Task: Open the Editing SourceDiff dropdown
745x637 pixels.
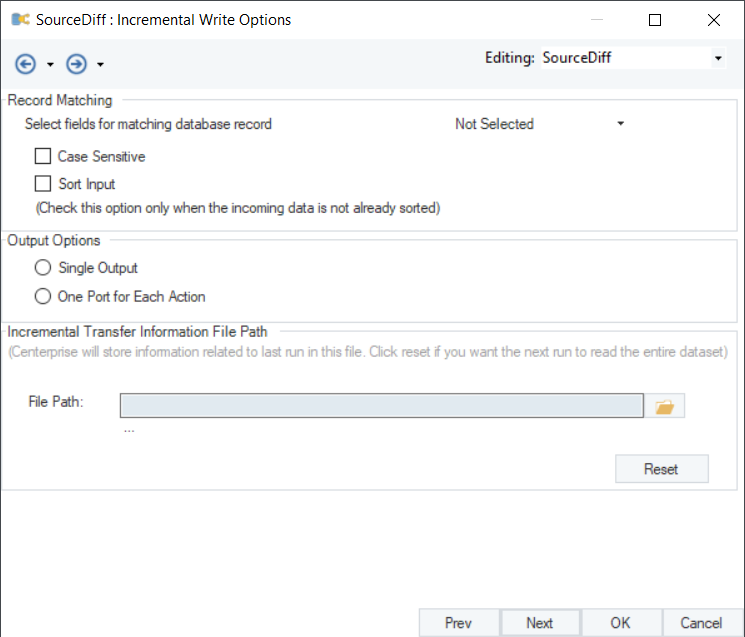Action: click(718, 58)
